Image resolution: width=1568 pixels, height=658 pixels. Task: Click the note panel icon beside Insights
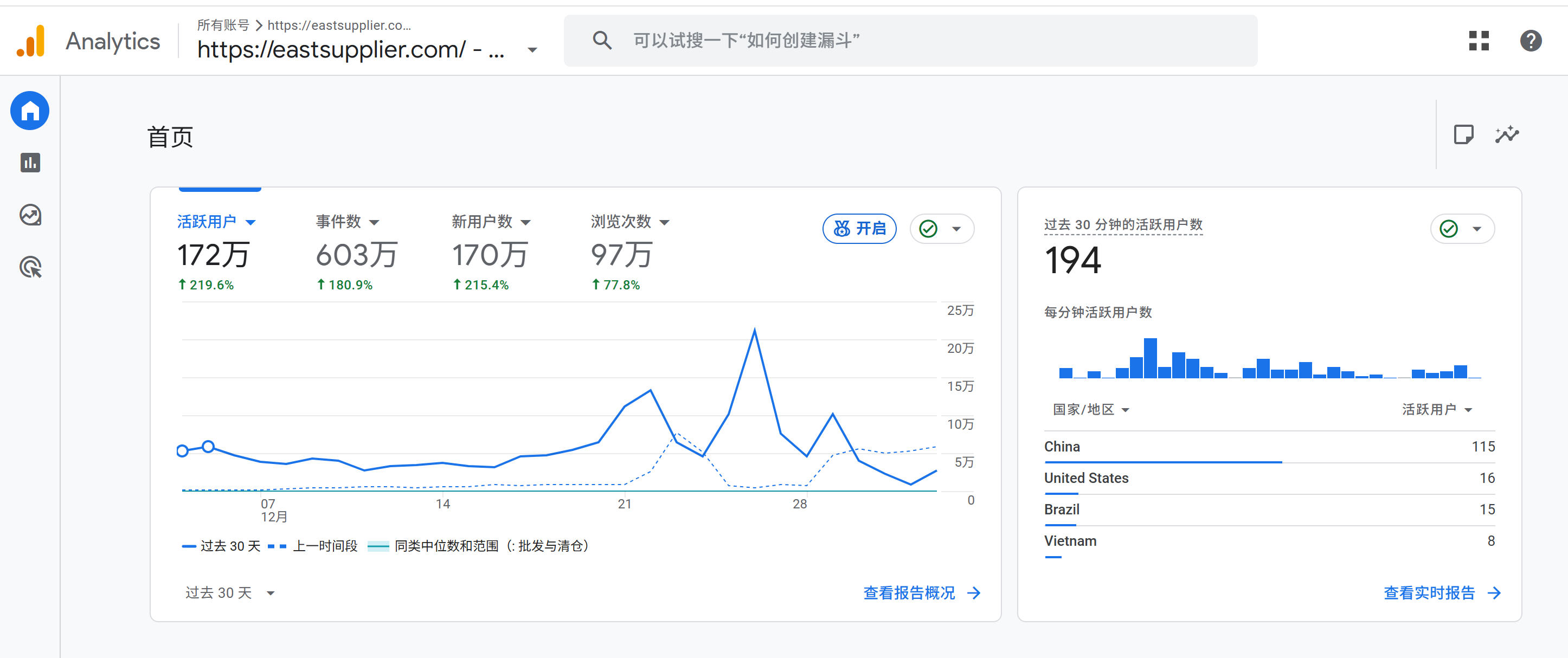pos(1463,134)
